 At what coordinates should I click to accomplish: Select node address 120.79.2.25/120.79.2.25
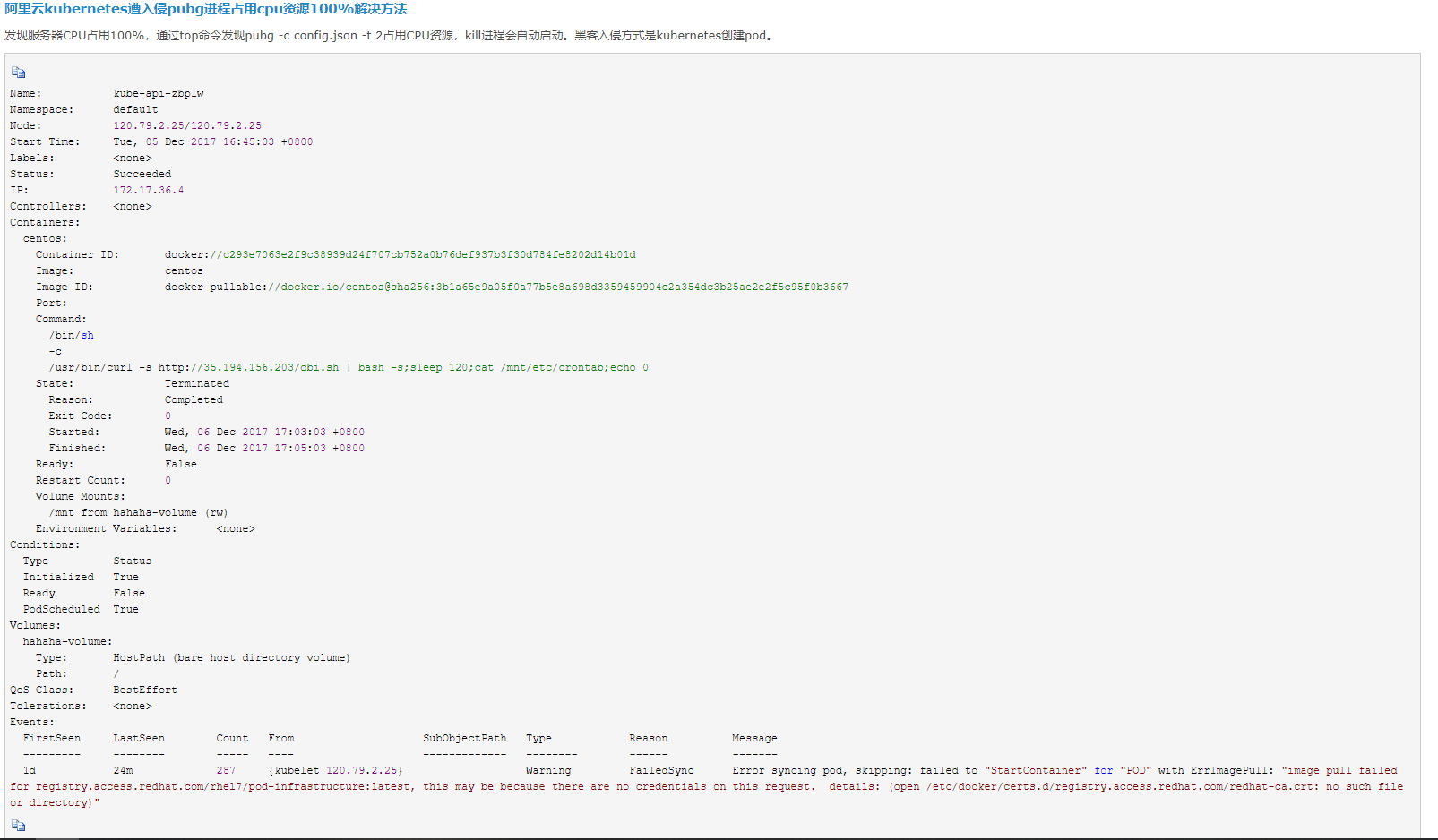coord(187,125)
